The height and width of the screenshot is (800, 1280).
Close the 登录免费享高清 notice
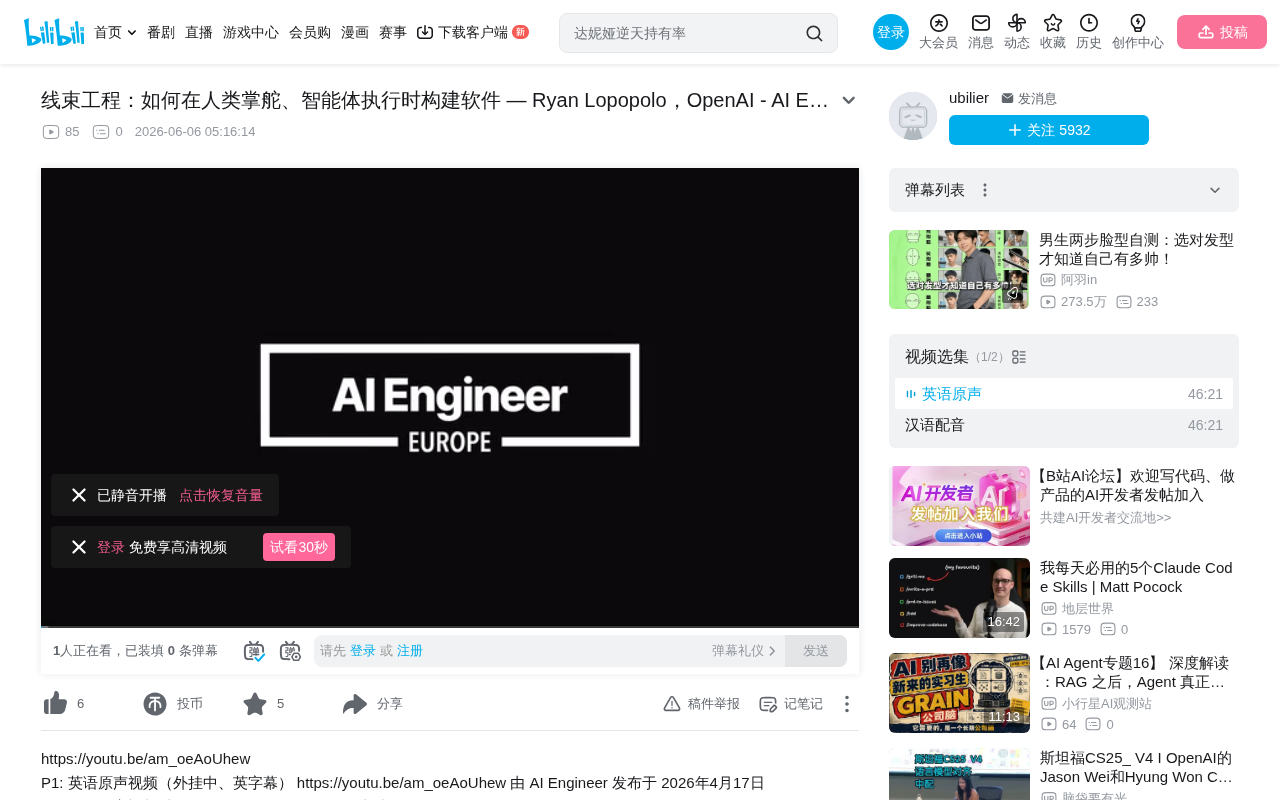[x=79, y=547]
